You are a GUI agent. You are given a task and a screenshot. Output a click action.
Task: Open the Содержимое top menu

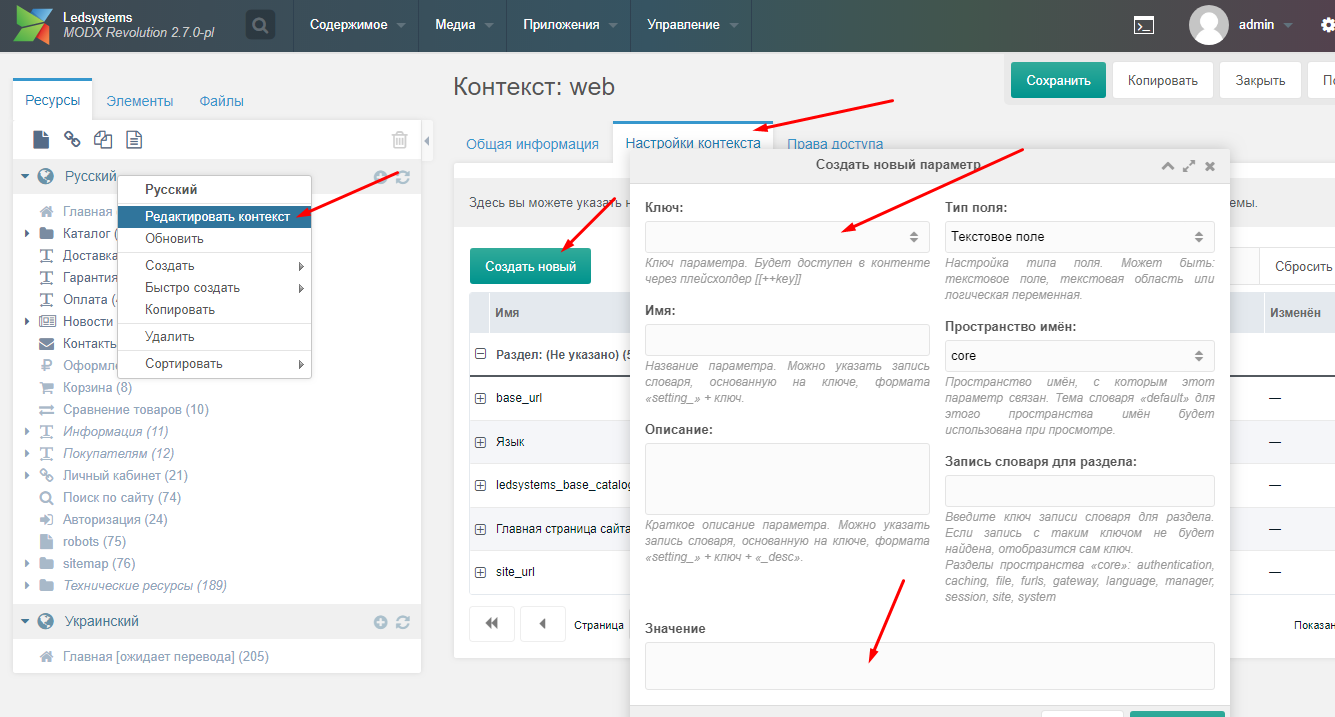tap(356, 25)
